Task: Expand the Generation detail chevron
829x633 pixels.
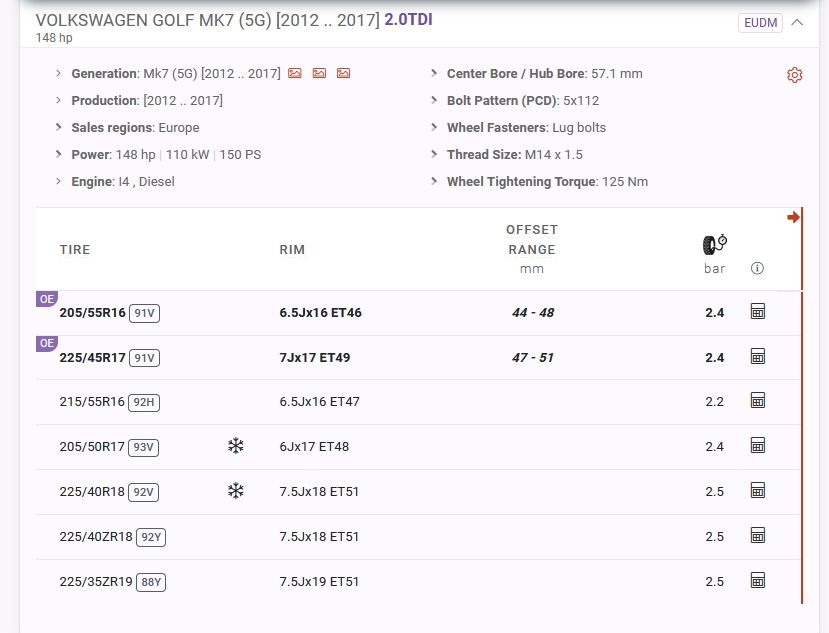Action: tap(59, 74)
